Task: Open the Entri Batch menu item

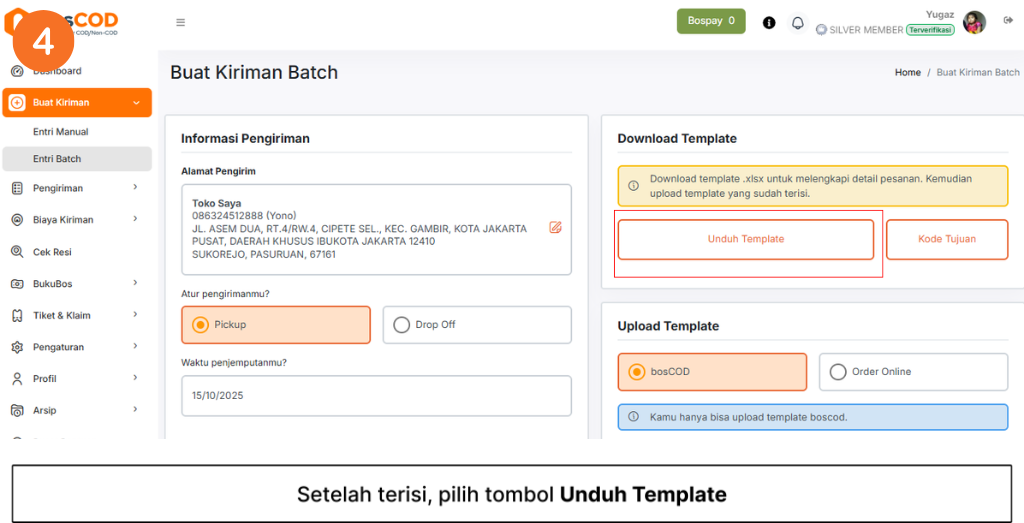Action: [x=57, y=159]
